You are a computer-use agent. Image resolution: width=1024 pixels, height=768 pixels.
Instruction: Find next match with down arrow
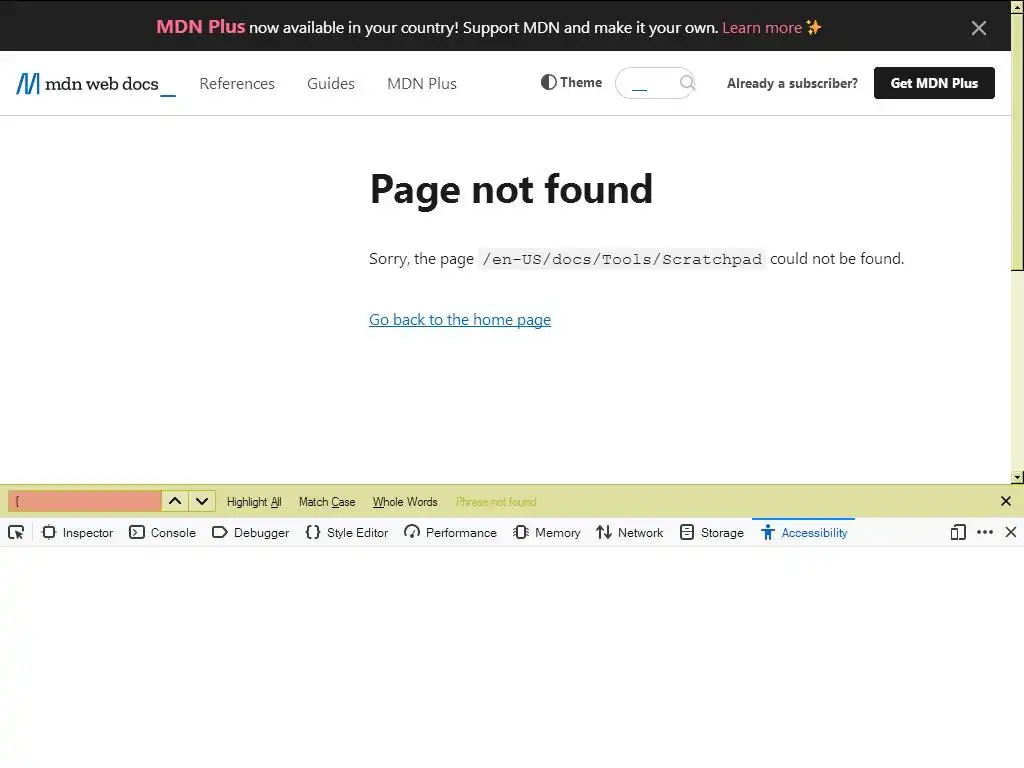[202, 502]
